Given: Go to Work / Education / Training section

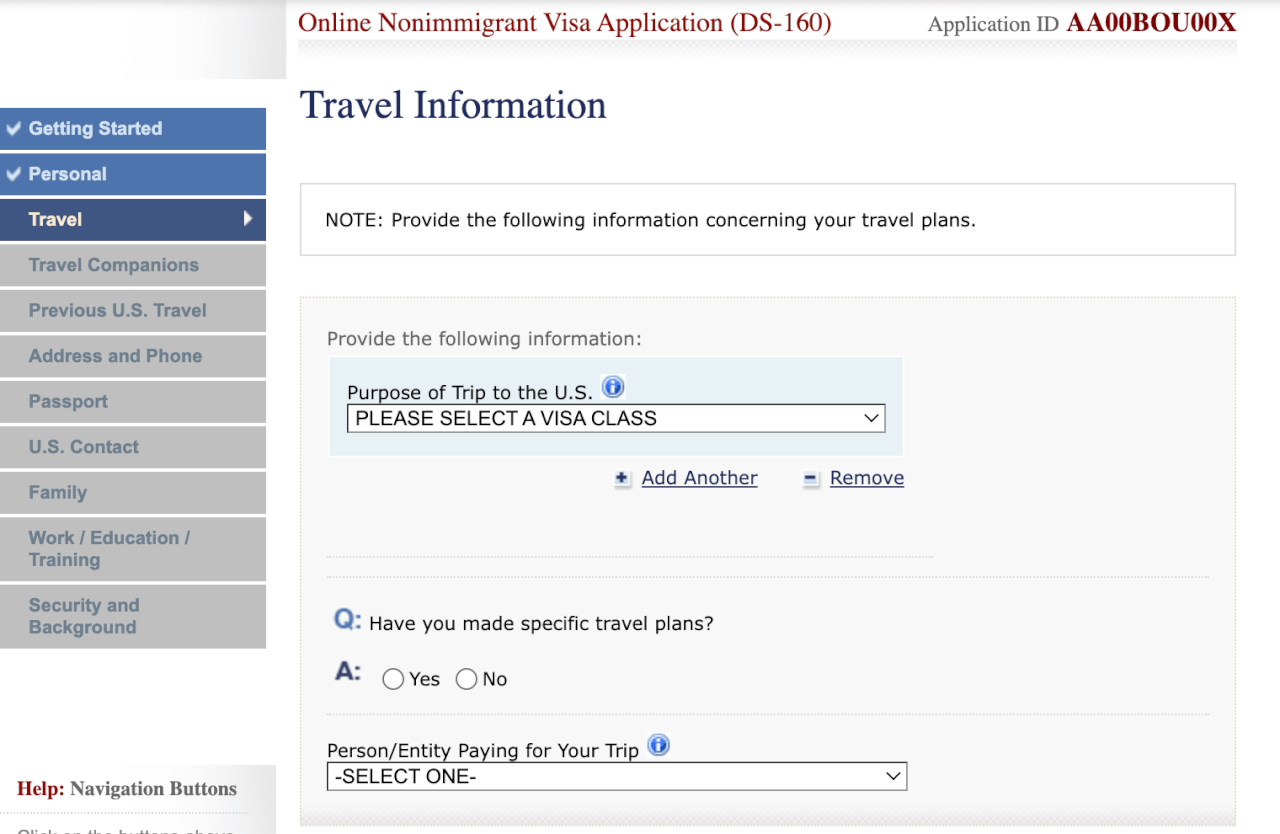Looking at the screenshot, I should (109, 549).
